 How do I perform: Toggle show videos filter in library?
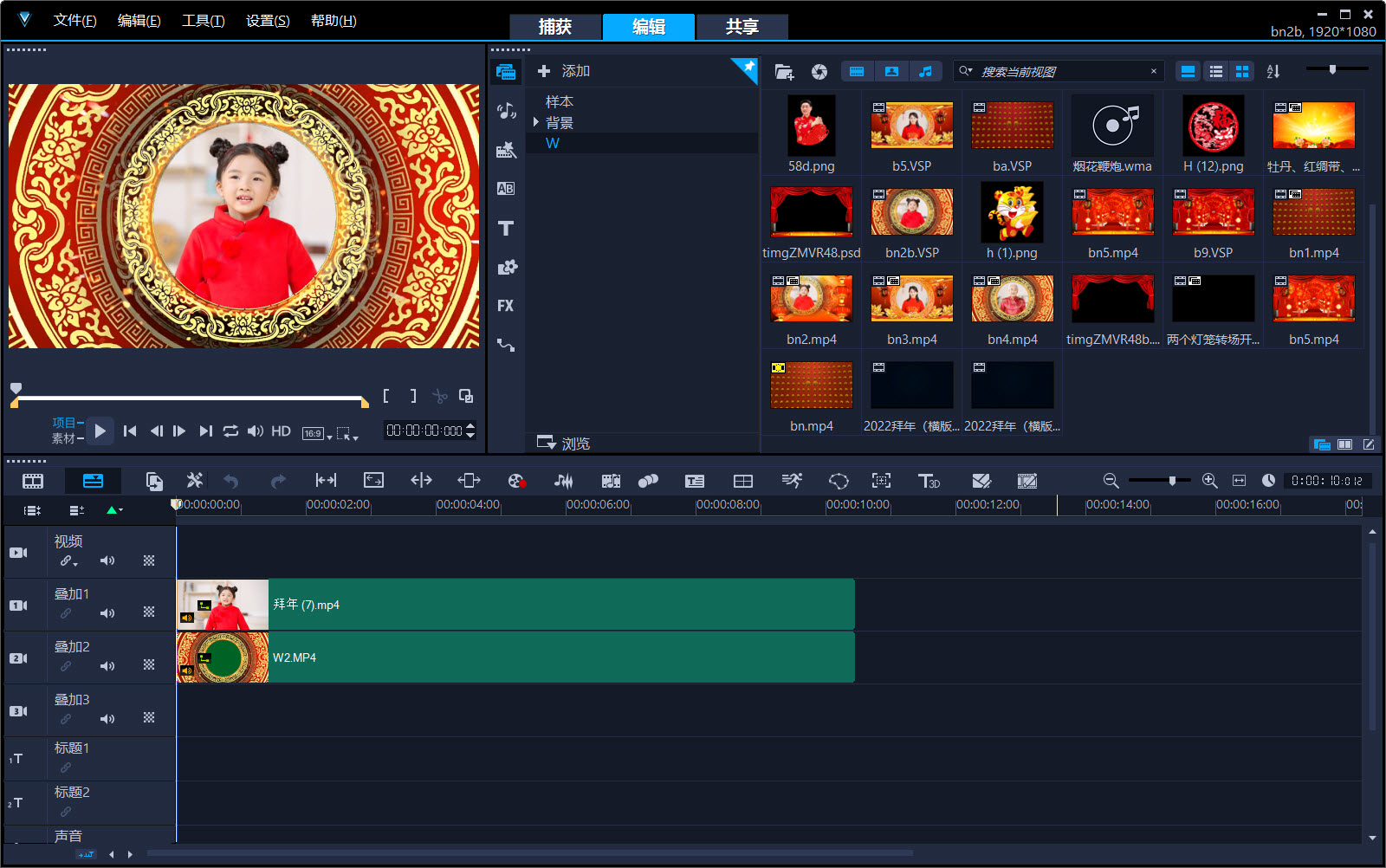pyautogui.click(x=857, y=71)
